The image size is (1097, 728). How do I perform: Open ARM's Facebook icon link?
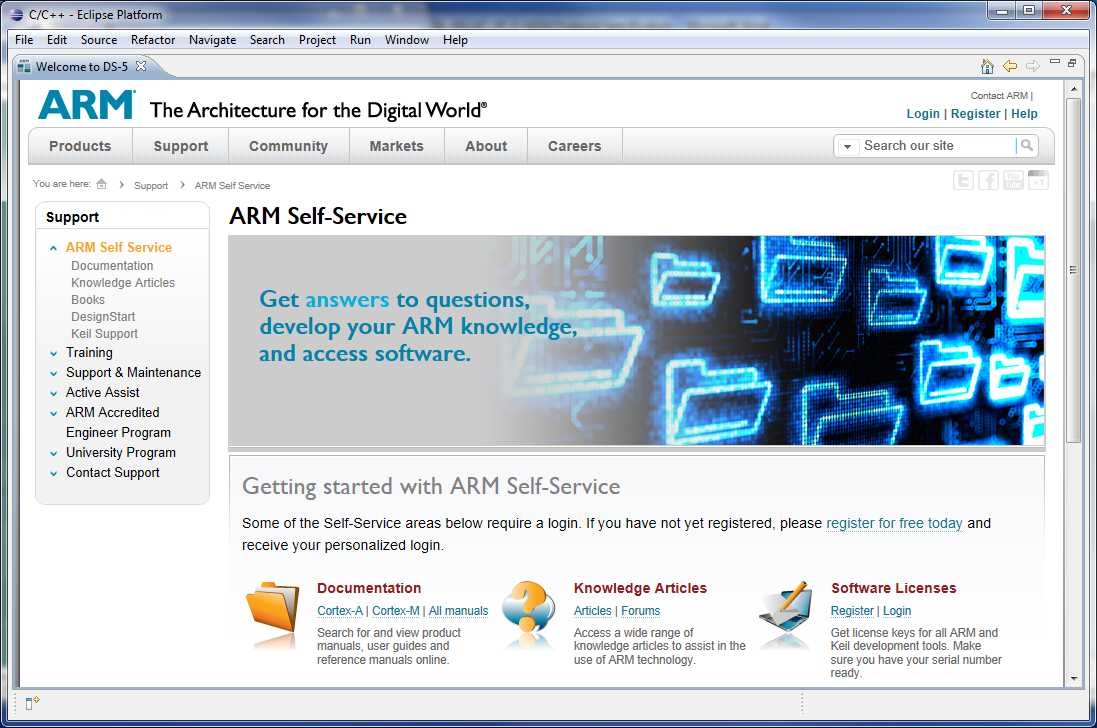(x=988, y=181)
